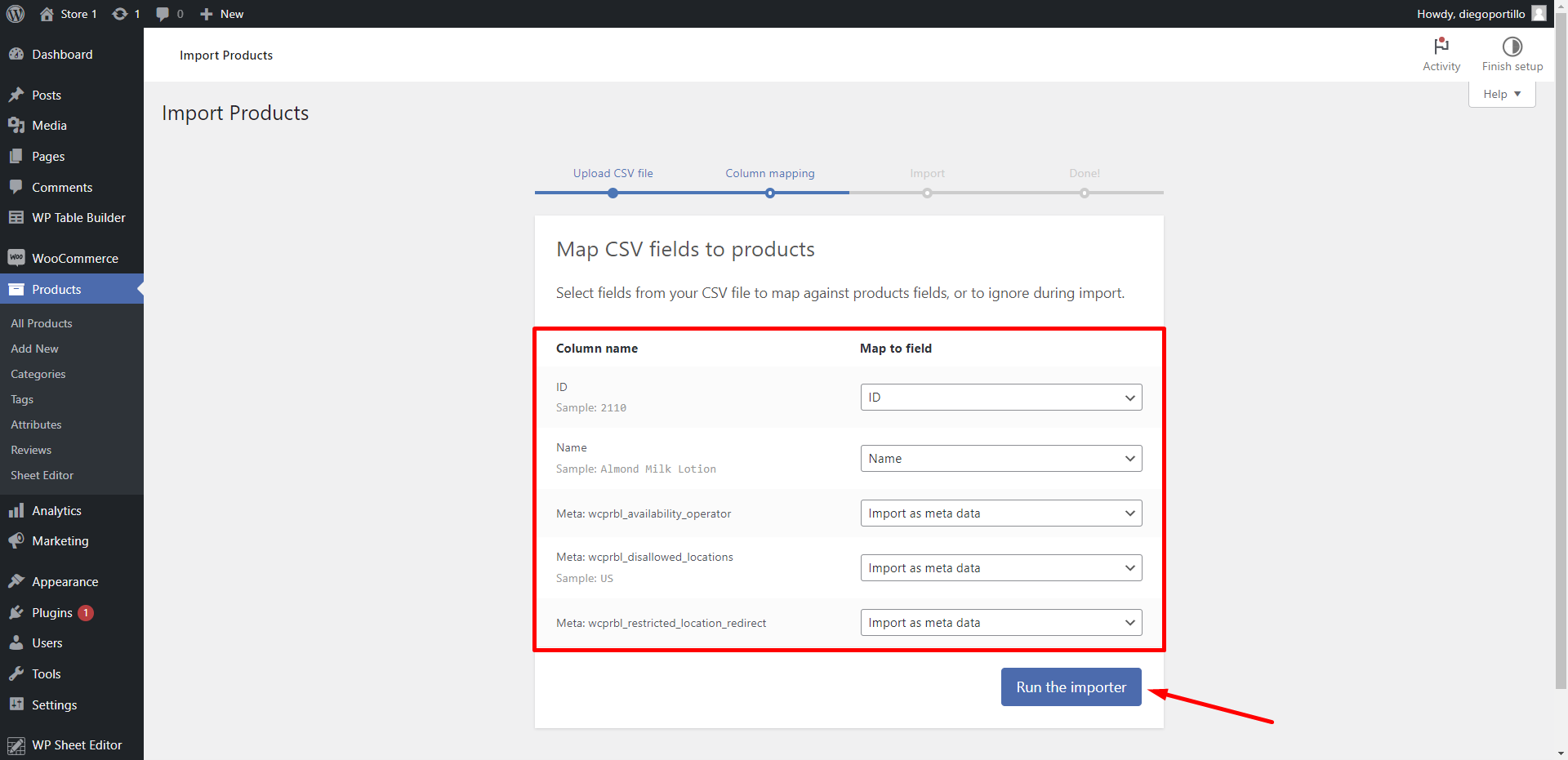This screenshot has height=760, width=1568.
Task: Open the Analytics sidebar section
Action: click(x=56, y=510)
